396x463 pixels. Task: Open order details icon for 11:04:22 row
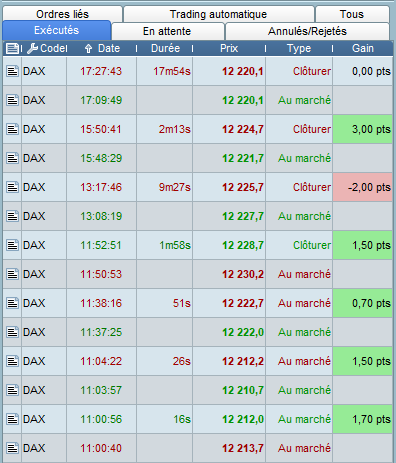[x=12, y=361]
